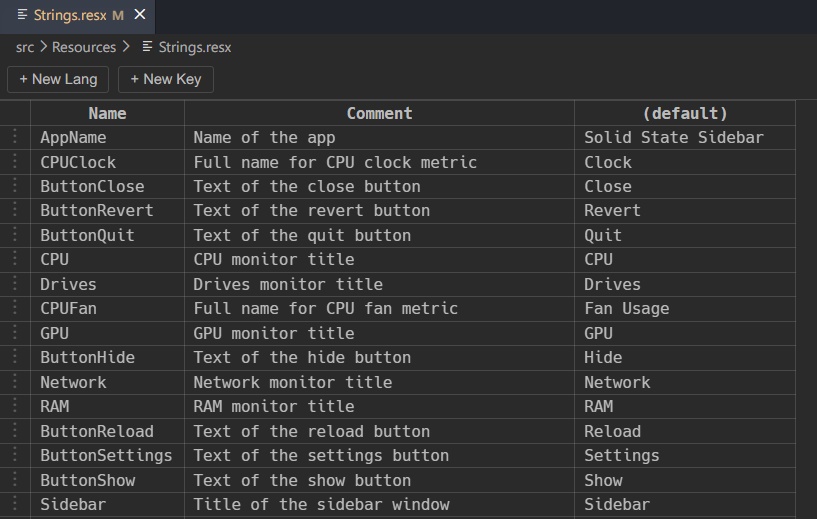Select the RAM name cell
817x519 pixels.
[x=107, y=407]
